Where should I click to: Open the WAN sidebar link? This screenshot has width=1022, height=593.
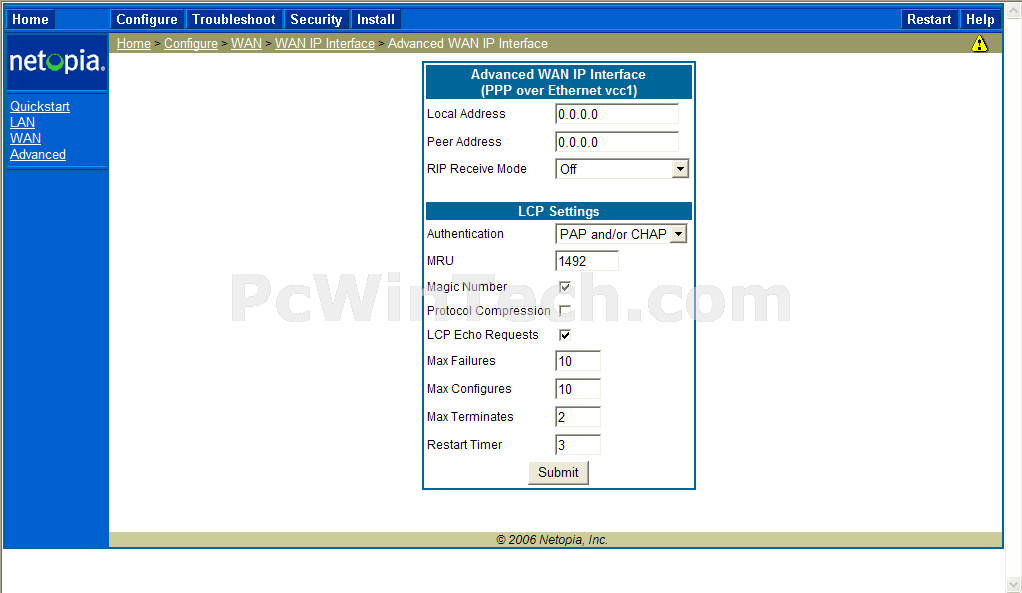tap(25, 138)
